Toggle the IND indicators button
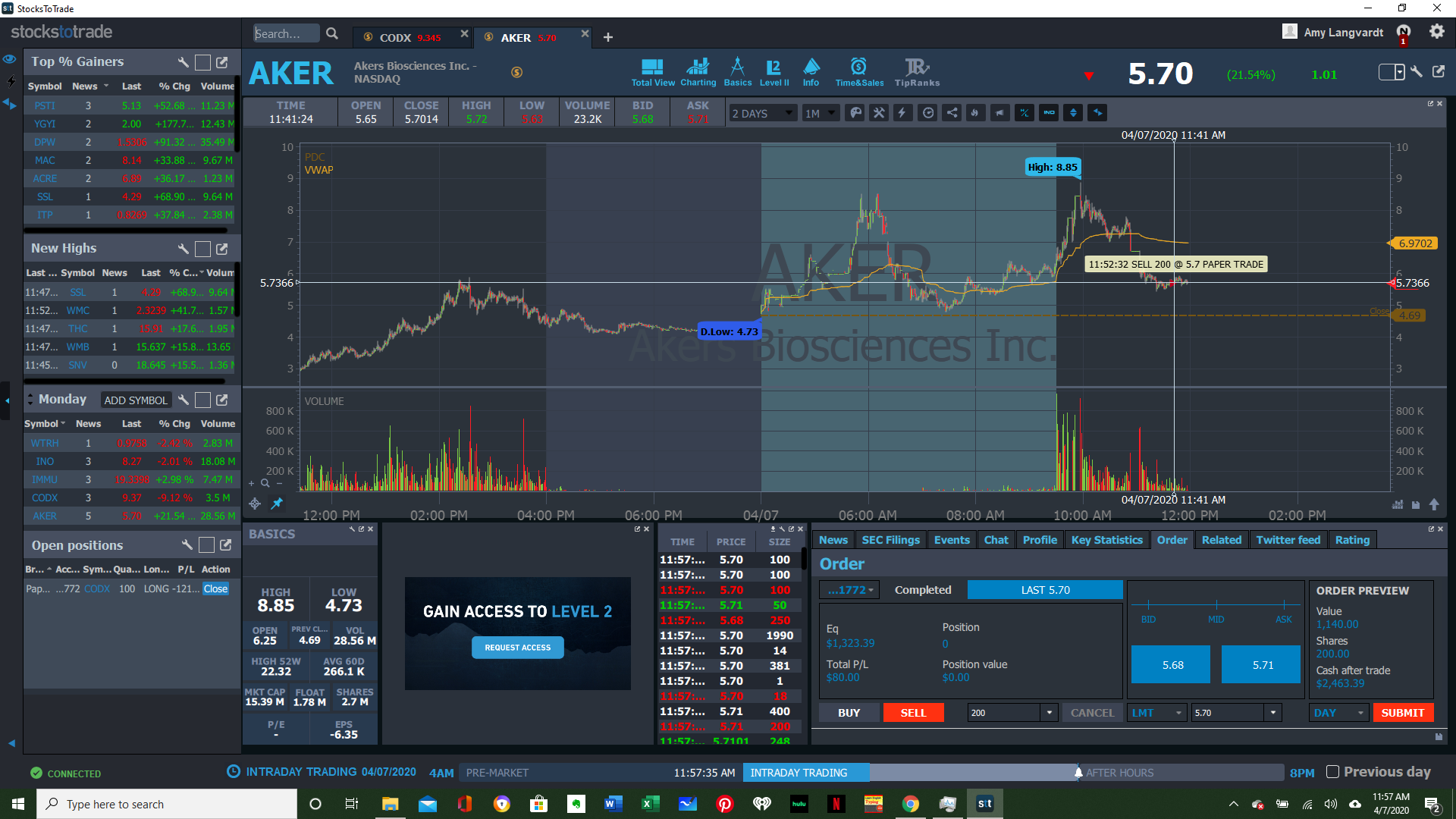Image resolution: width=1456 pixels, height=819 pixels. click(x=1049, y=113)
